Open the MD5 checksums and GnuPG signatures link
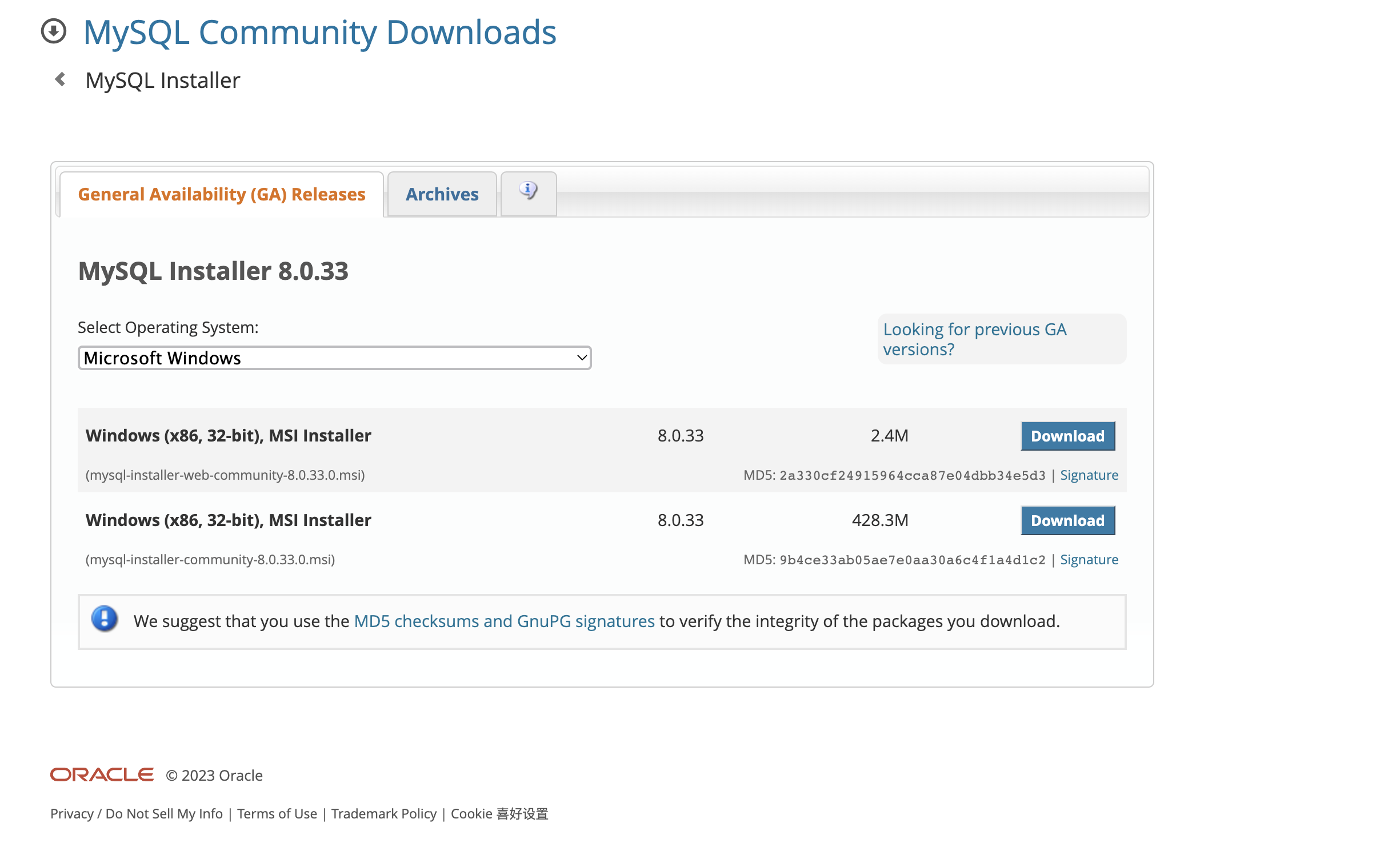This screenshot has width=1400, height=843. tap(504, 621)
